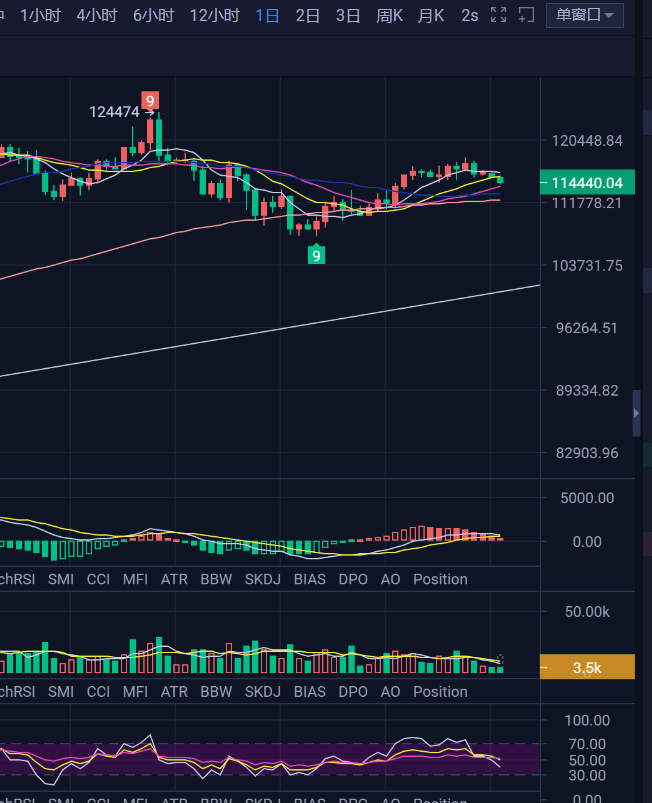Click the 70.00 RSI axis level

(x=587, y=744)
